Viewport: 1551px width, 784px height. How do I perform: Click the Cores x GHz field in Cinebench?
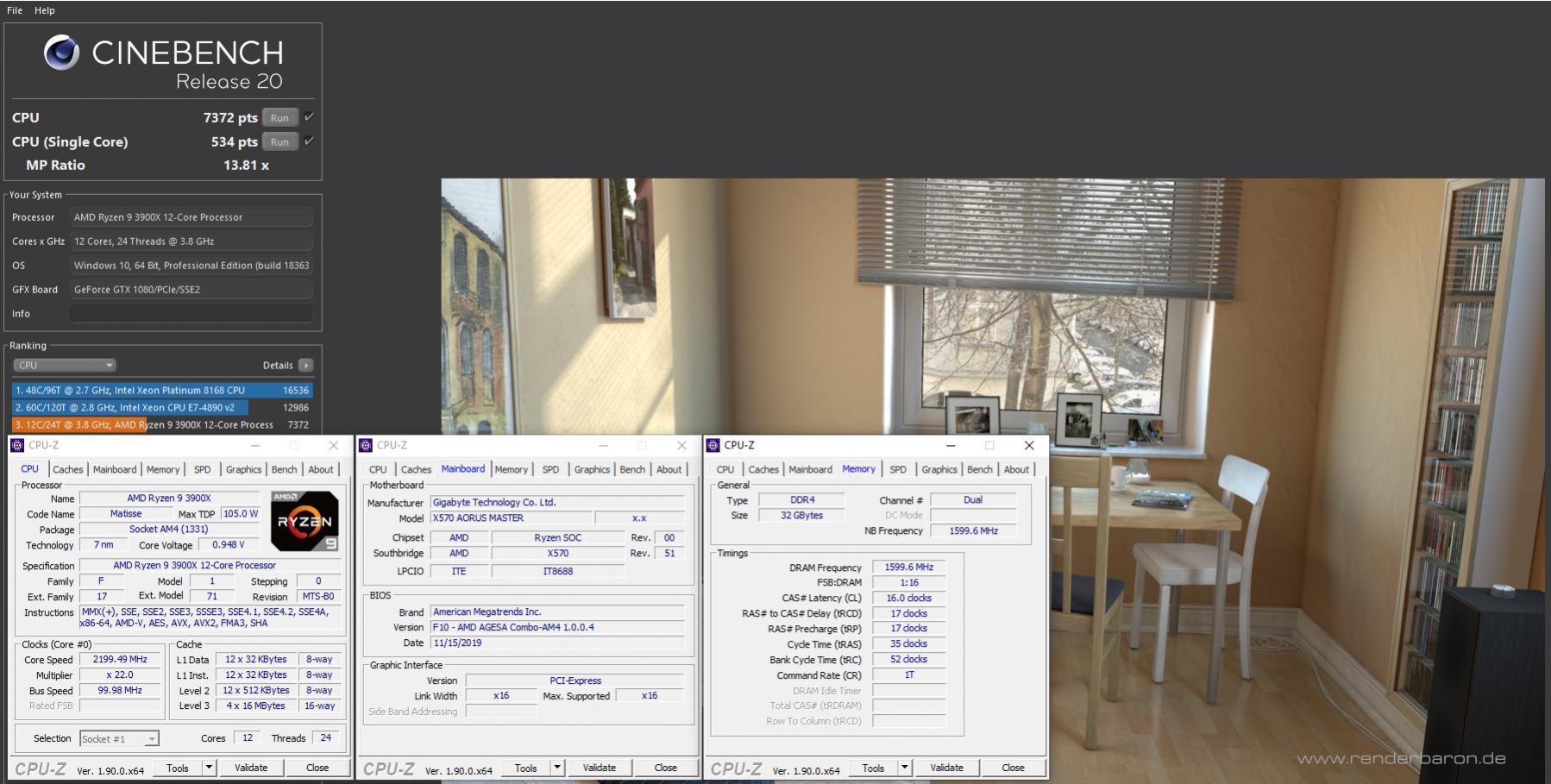click(191, 241)
